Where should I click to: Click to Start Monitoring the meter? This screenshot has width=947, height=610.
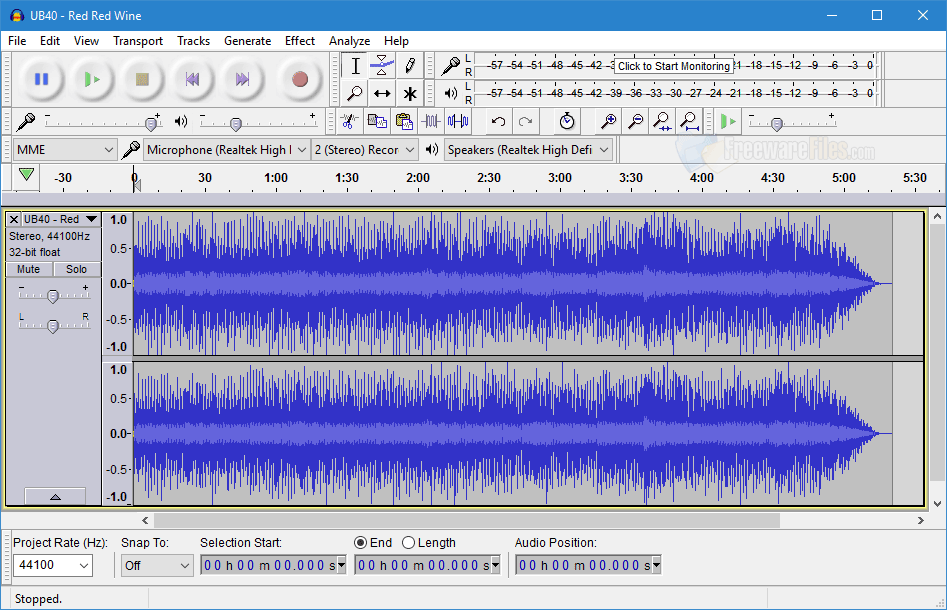[672, 65]
